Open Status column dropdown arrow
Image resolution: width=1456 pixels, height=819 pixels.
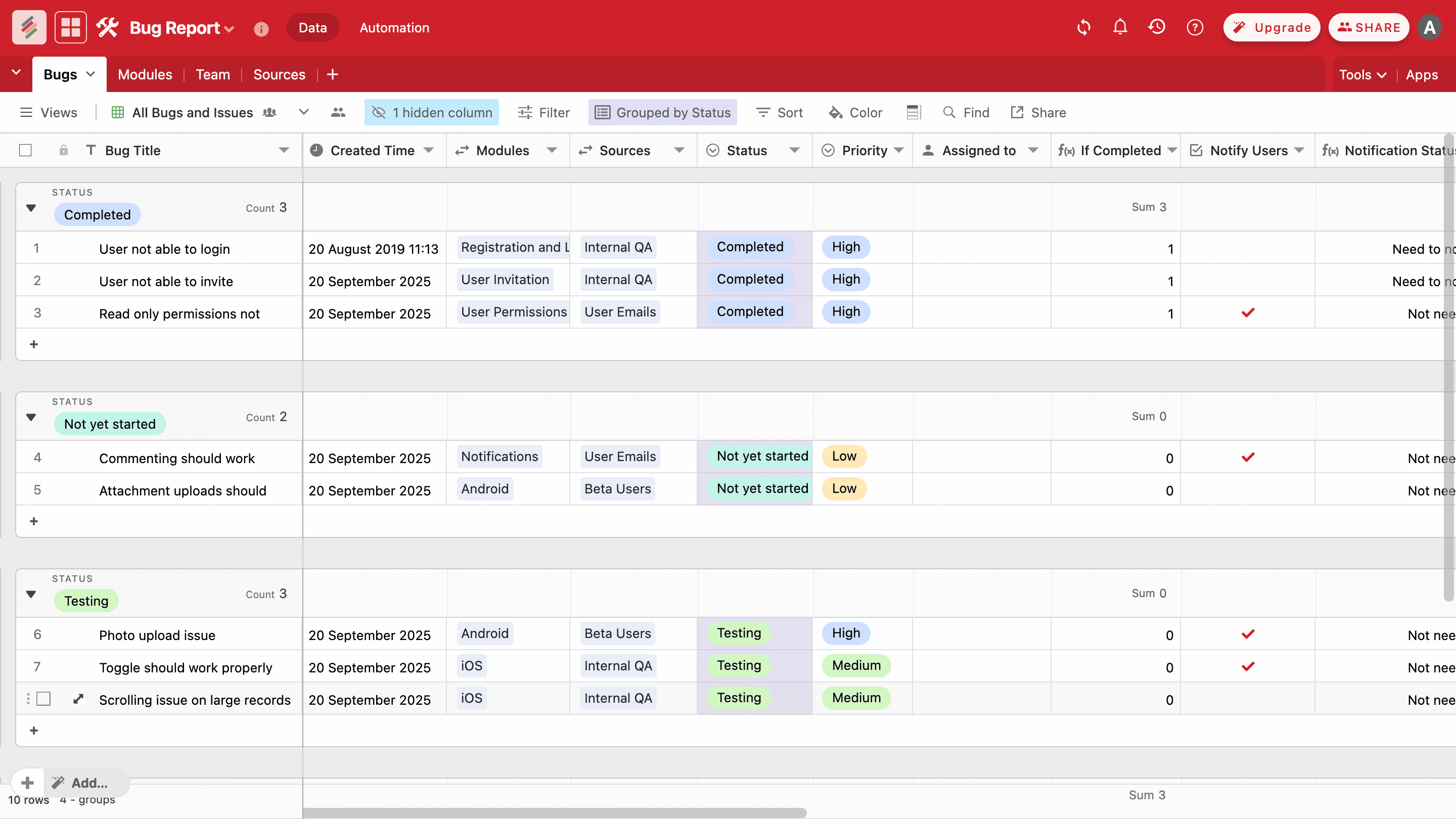point(794,150)
